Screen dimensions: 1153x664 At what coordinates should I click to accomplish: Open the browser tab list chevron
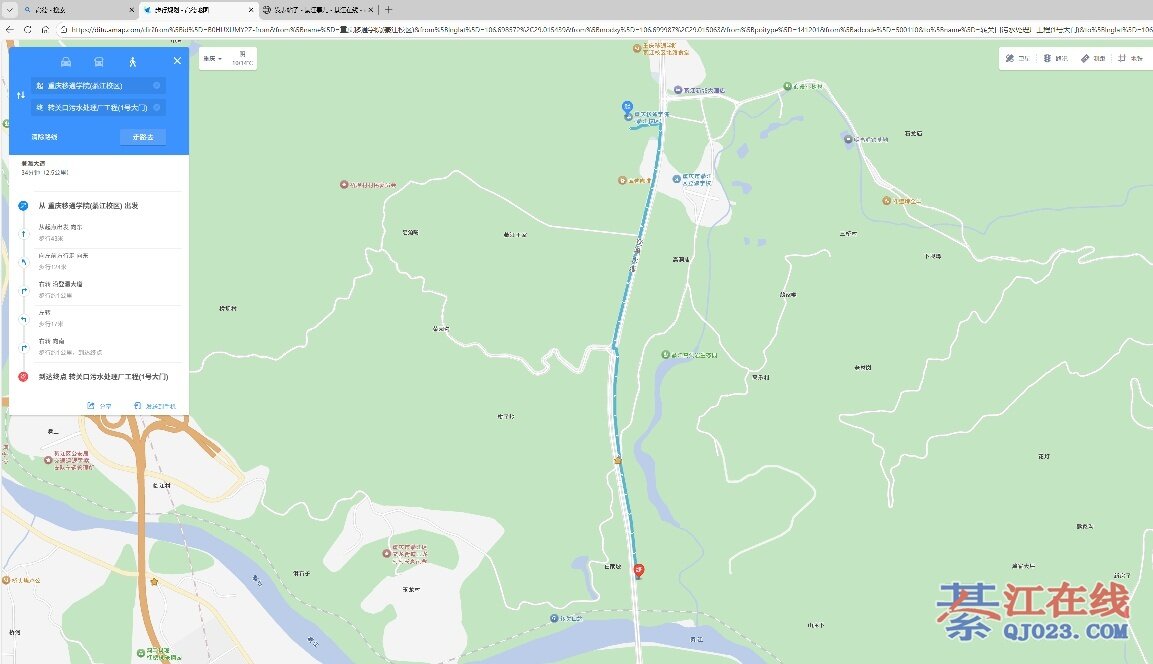click(x=9, y=9)
